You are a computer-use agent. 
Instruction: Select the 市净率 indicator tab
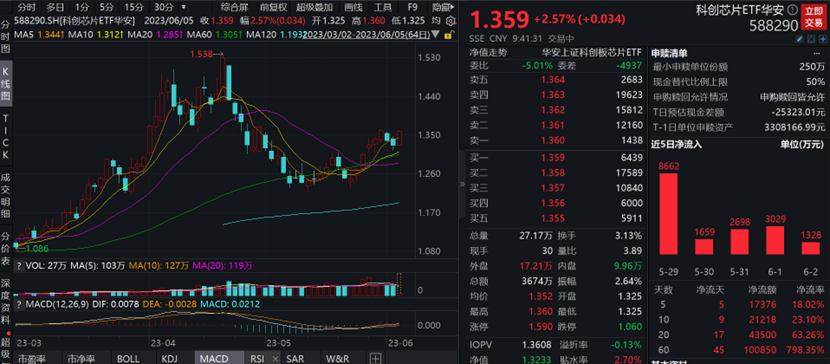tap(85, 358)
